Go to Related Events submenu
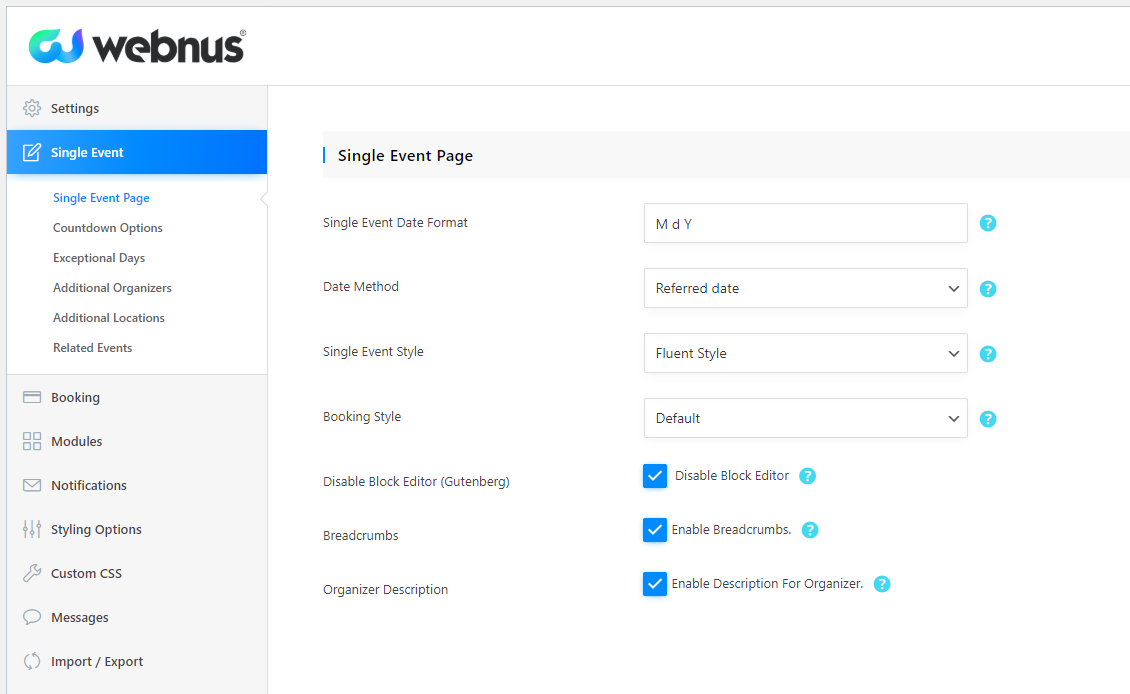Viewport: 1130px width, 694px height. point(92,347)
